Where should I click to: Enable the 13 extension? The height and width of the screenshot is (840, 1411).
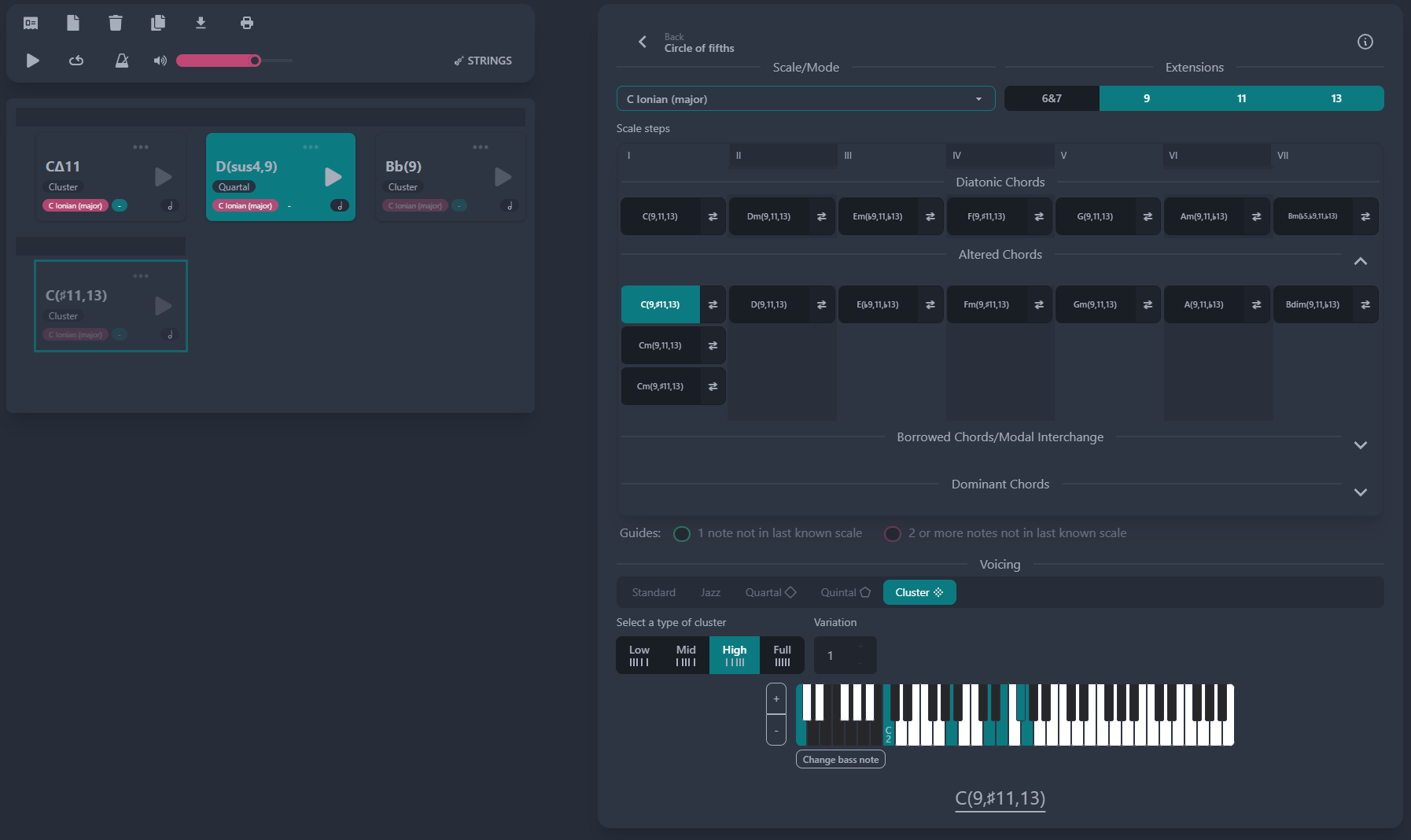click(1336, 98)
